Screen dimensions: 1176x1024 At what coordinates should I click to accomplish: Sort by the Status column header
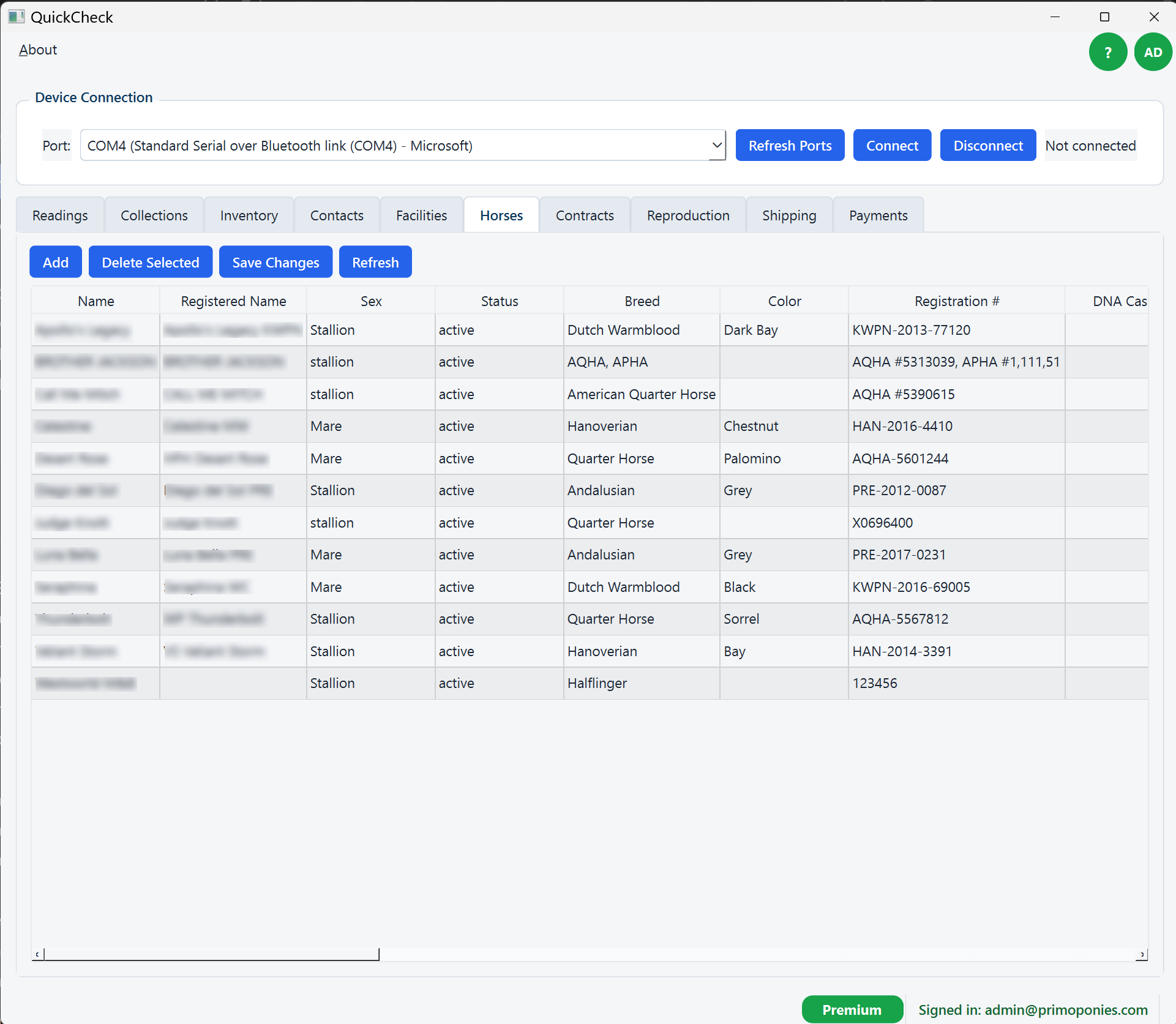500,301
